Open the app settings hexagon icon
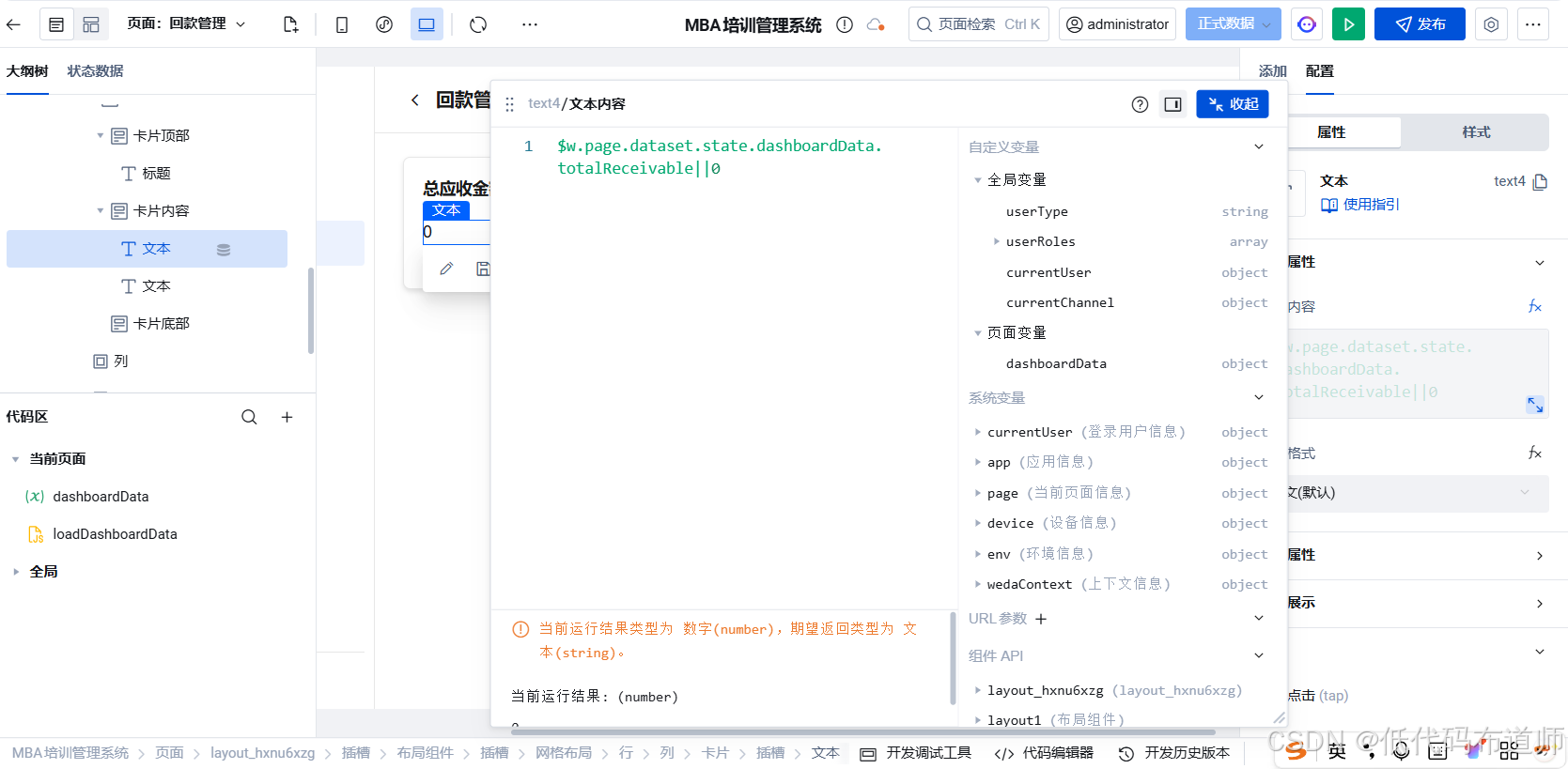The image size is (1568, 769). [x=1491, y=24]
